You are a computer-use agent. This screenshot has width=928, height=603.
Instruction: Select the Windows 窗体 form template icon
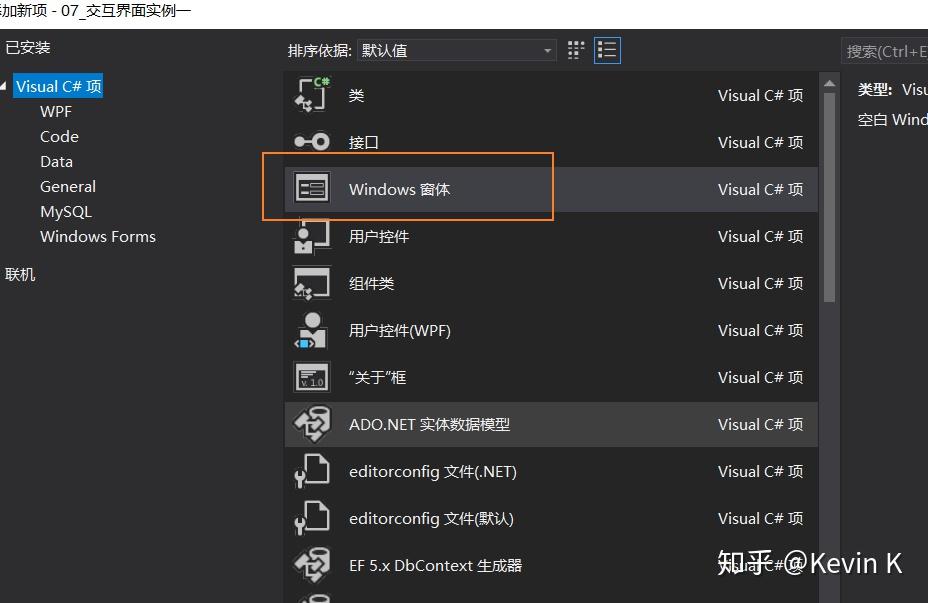click(x=311, y=189)
